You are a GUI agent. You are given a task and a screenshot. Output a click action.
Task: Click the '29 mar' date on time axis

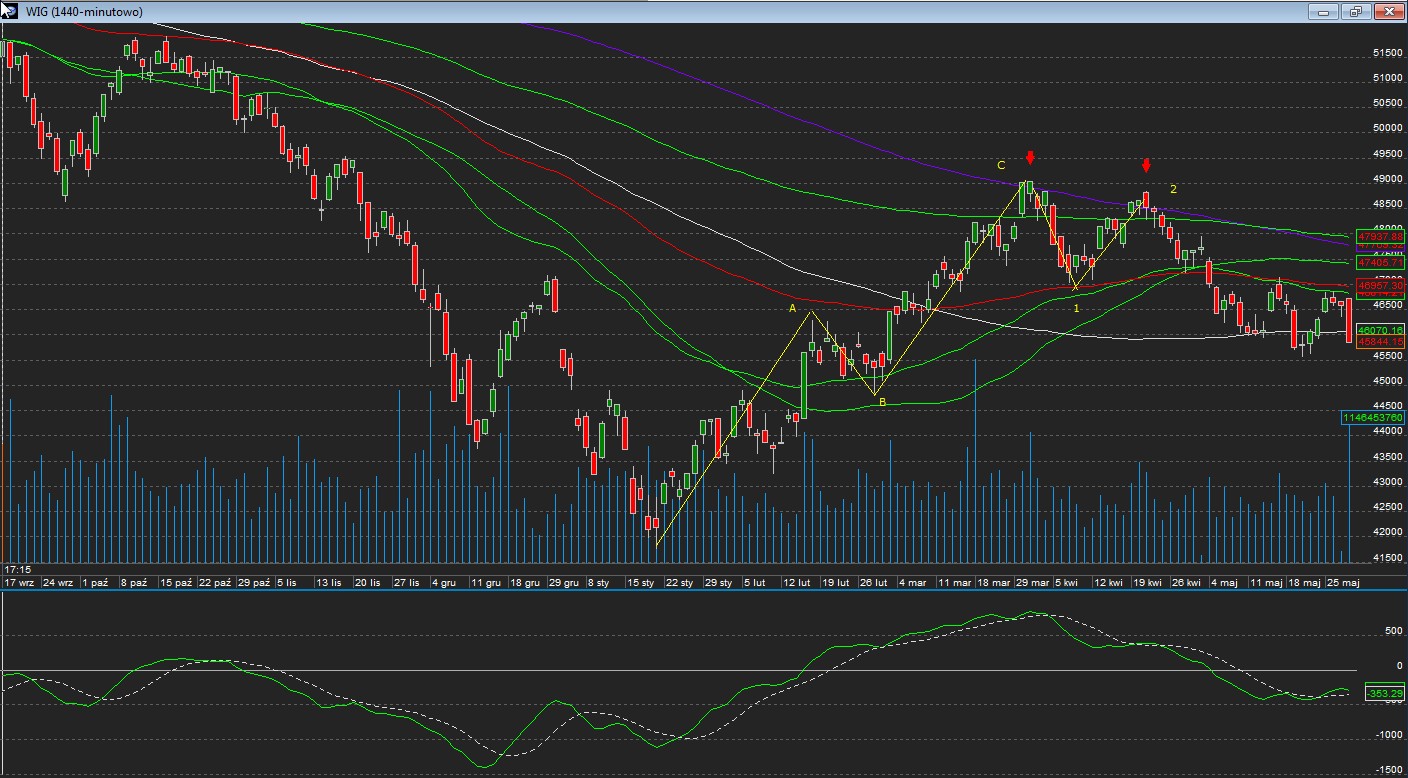coord(1033,582)
